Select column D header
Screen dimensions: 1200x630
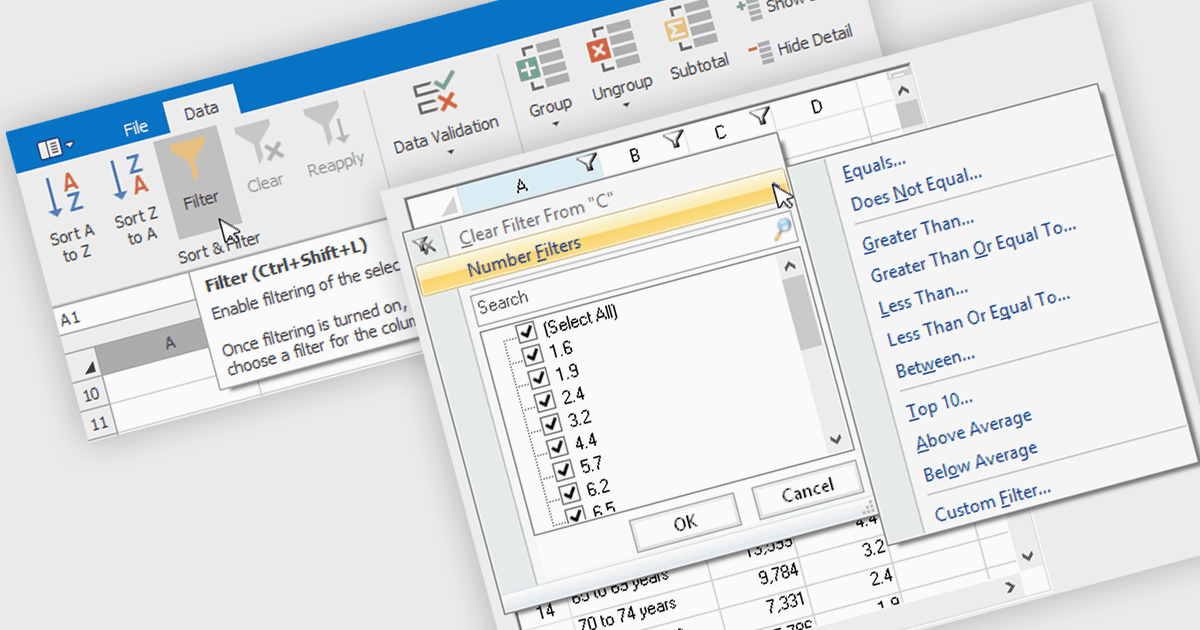click(x=816, y=107)
